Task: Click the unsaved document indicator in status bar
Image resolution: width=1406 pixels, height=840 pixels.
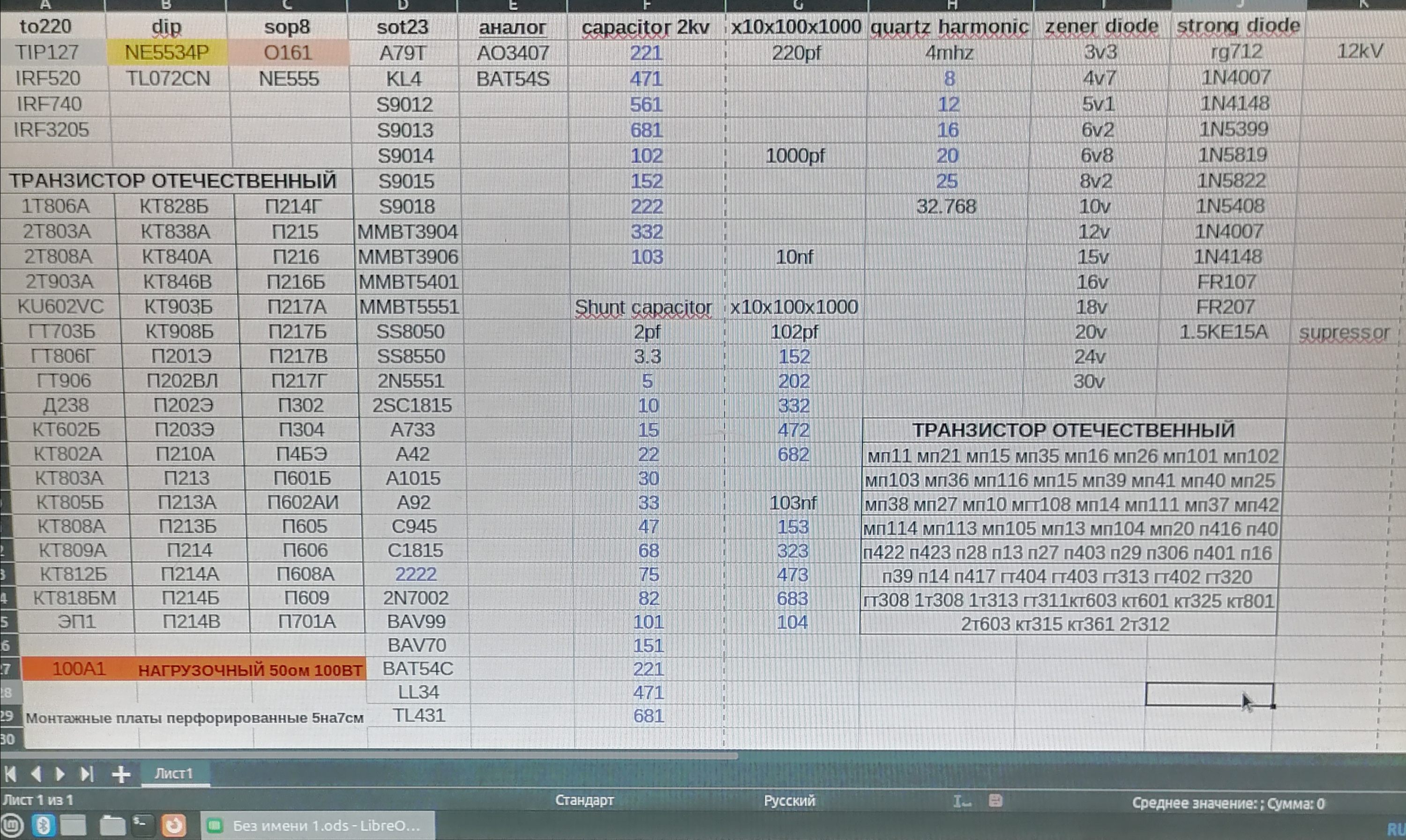Action: coord(995,801)
